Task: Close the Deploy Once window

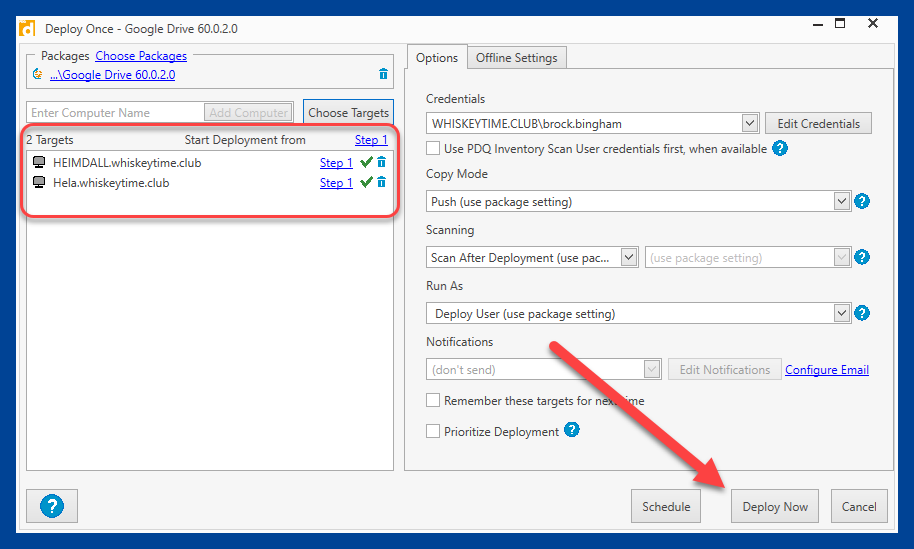Action: point(873,23)
